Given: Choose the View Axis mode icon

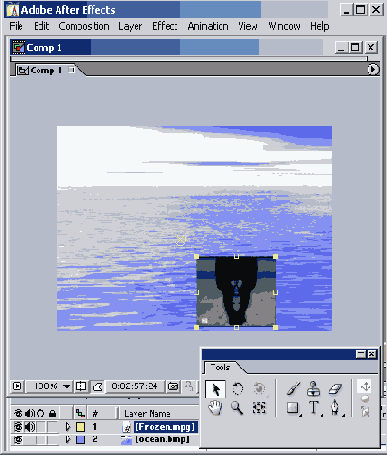Looking at the screenshot, I should [365, 412].
